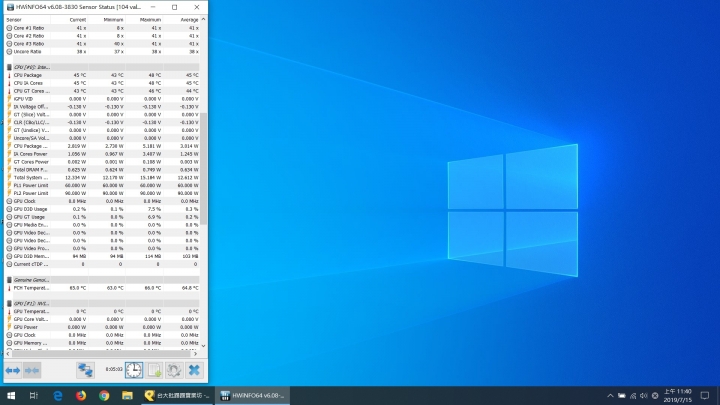The height and width of the screenshot is (405, 720).
Task: Close sensors using the blue X icon
Action: 194,370
